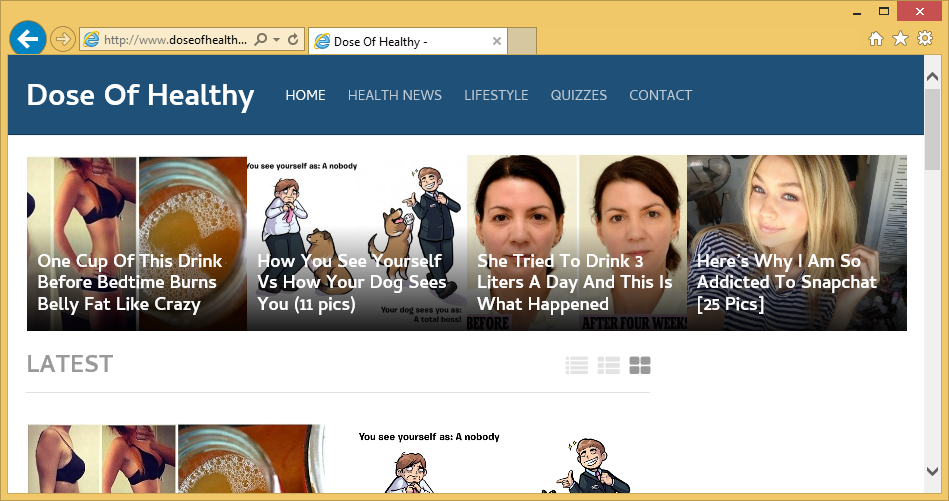Open favorites star icon
Screen dimensions: 949x501
click(901, 39)
